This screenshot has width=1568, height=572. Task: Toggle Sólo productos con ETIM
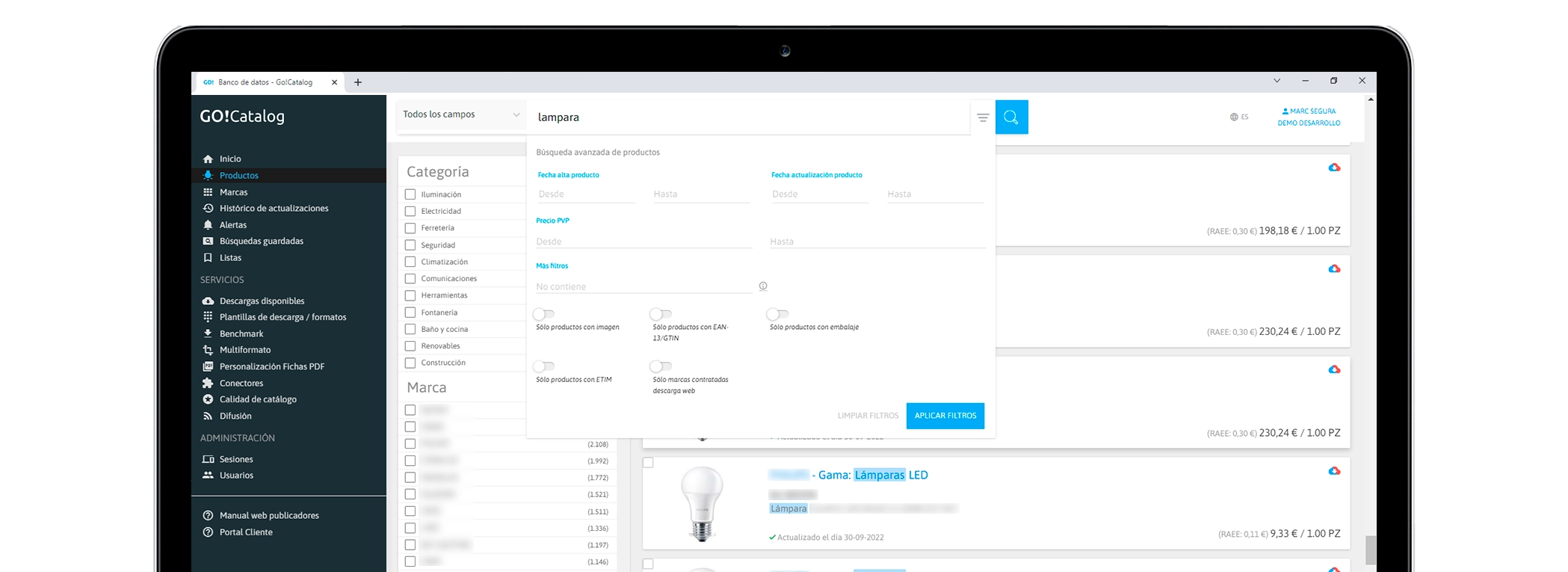tap(543, 366)
